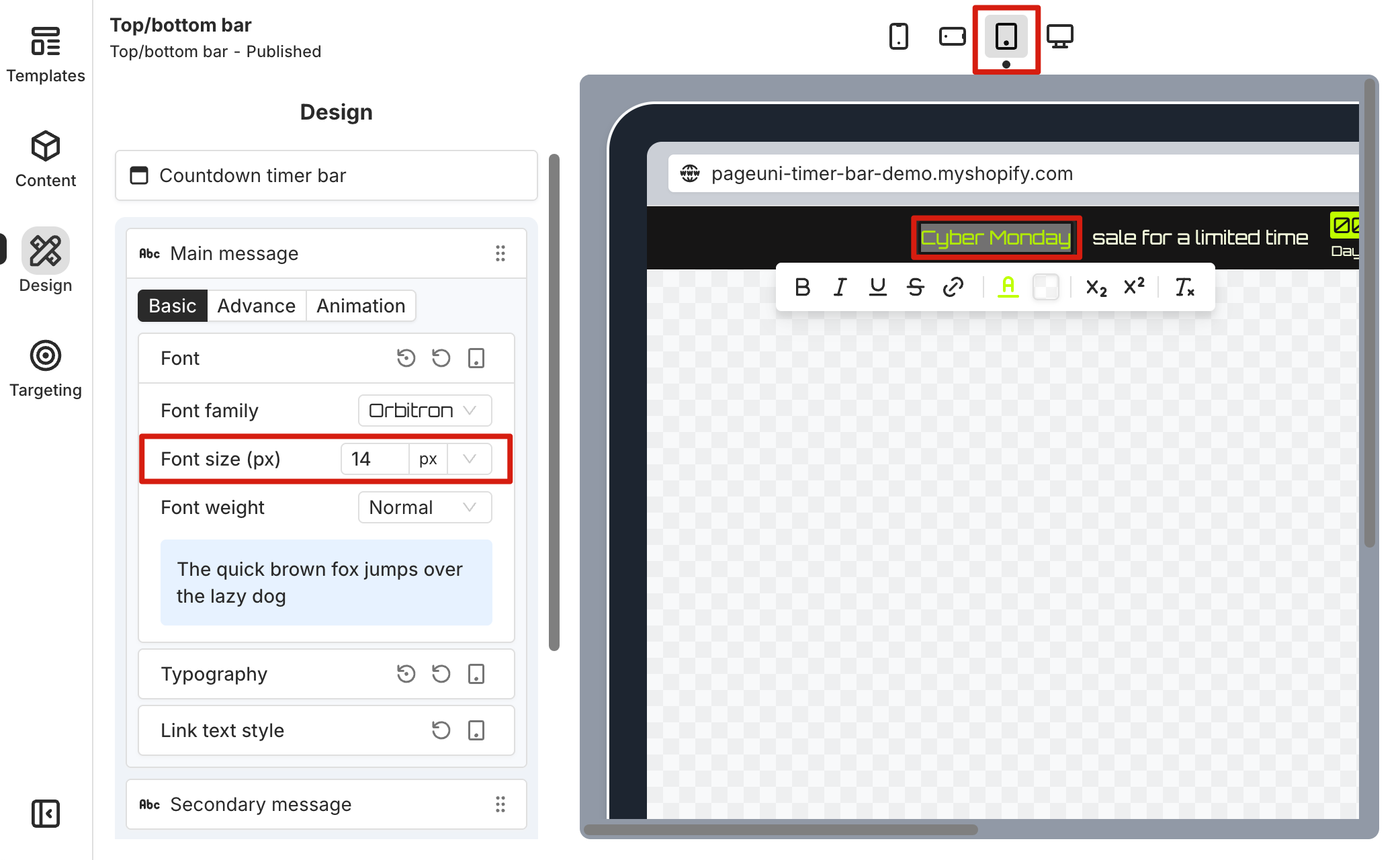Click the quick brown fox font preview

(326, 583)
